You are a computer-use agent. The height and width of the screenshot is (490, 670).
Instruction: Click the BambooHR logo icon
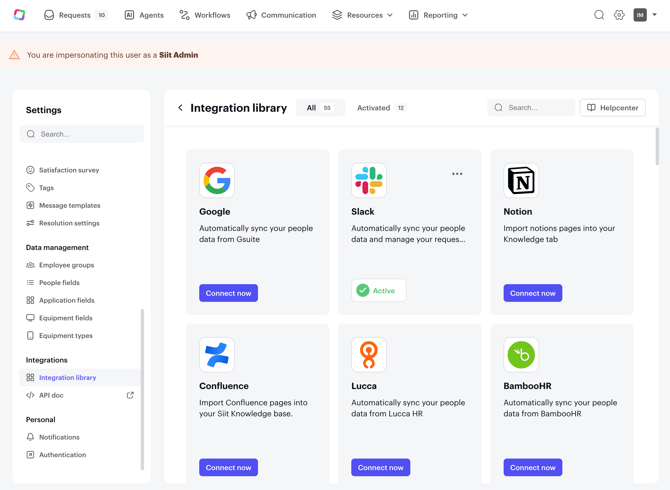click(521, 355)
